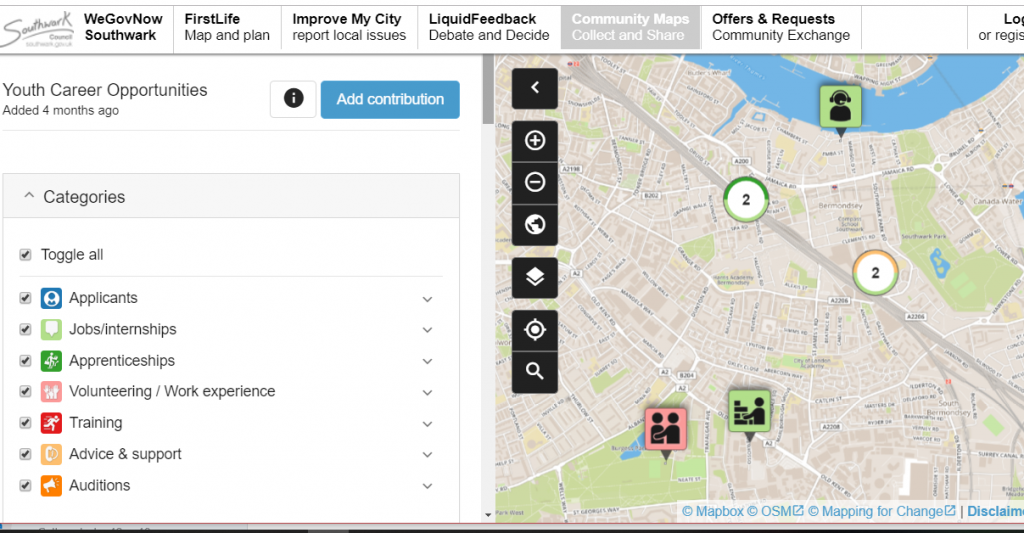Expand the Volunteering / Work experience chevron

pos(427,393)
